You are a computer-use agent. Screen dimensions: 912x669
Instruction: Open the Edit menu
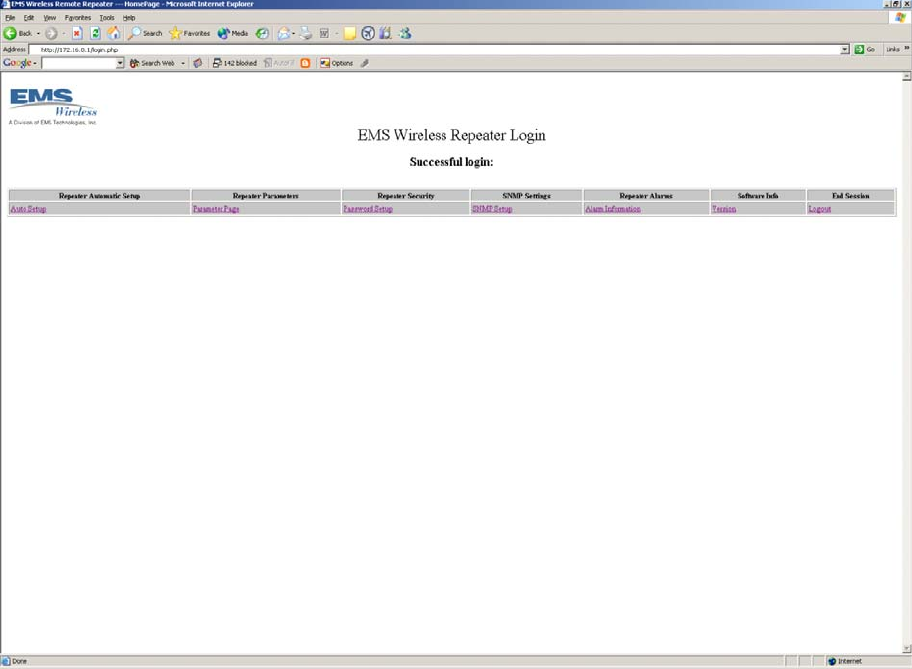pyautogui.click(x=28, y=18)
